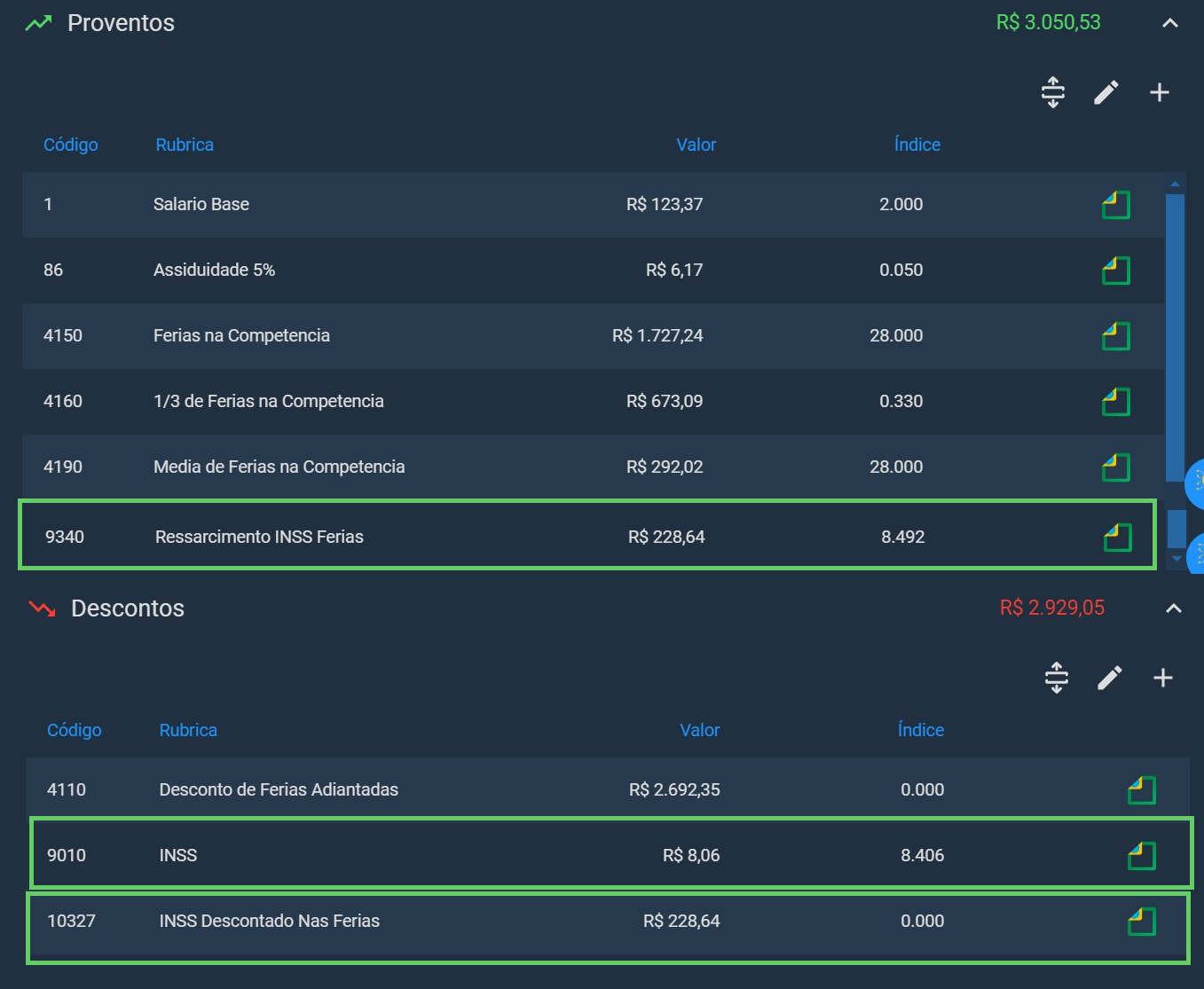Sort Proventos by the Valor column header
This screenshot has height=989, width=1204.
696,145
